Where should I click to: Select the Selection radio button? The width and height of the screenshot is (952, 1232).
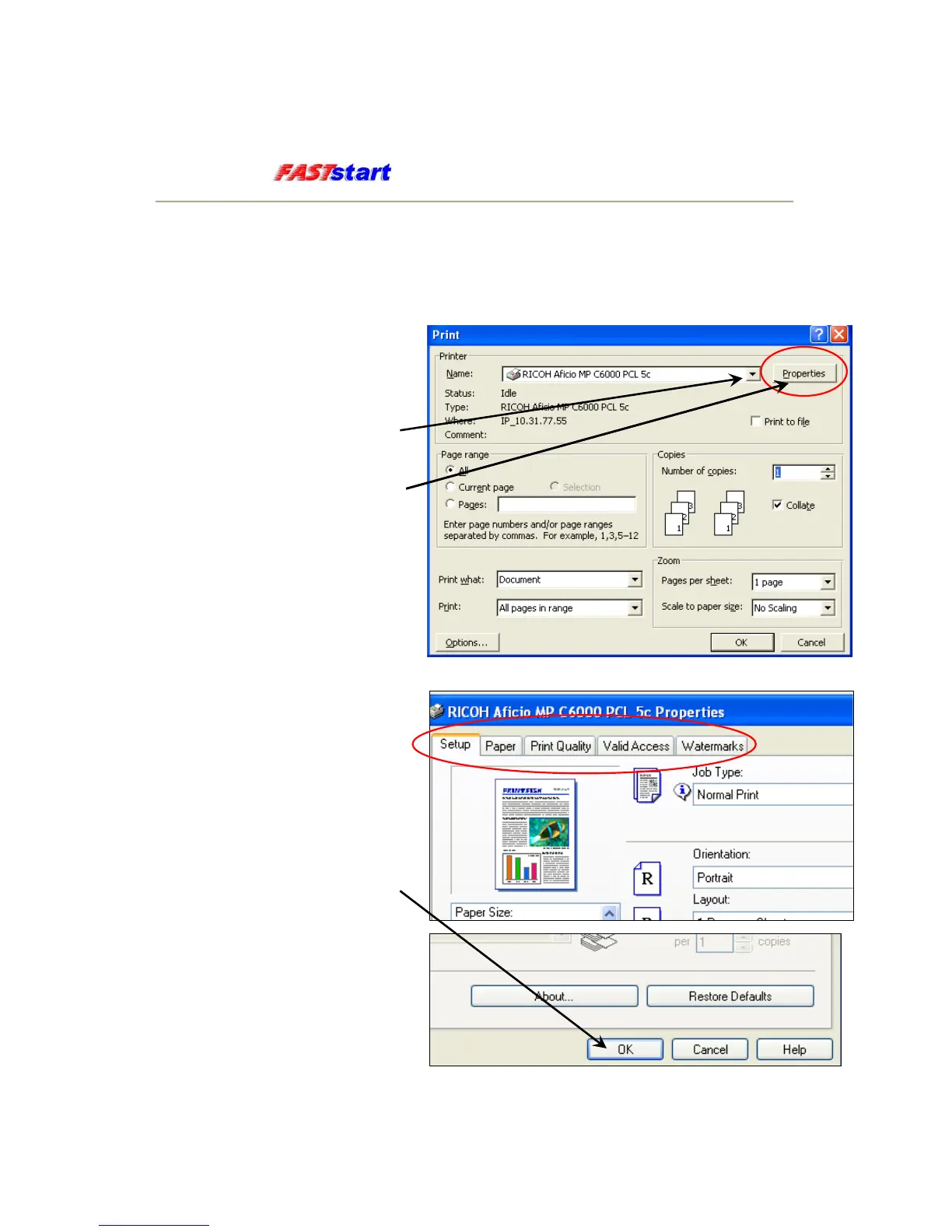tap(555, 487)
